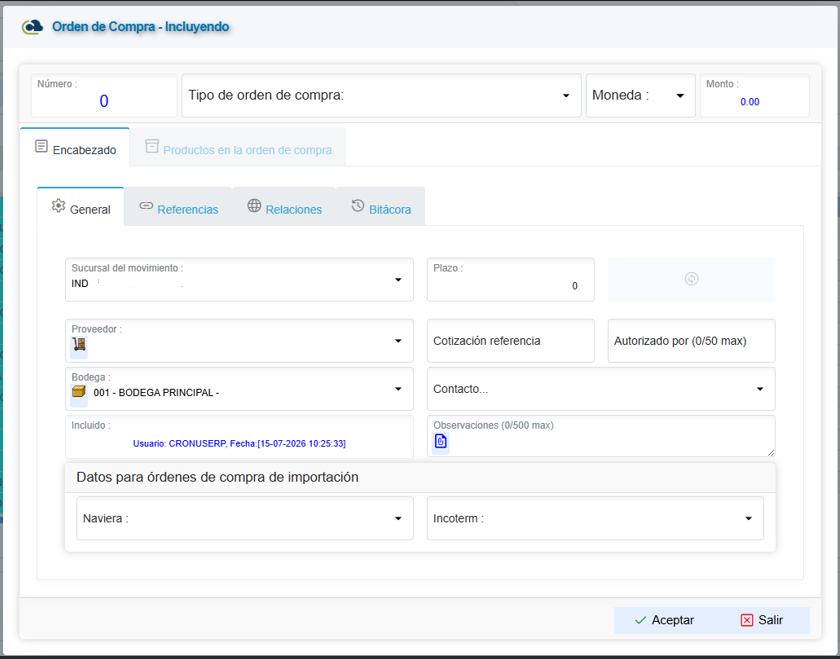Select the Encabezado tab label
Screen dimensions: 840x659
84,150
